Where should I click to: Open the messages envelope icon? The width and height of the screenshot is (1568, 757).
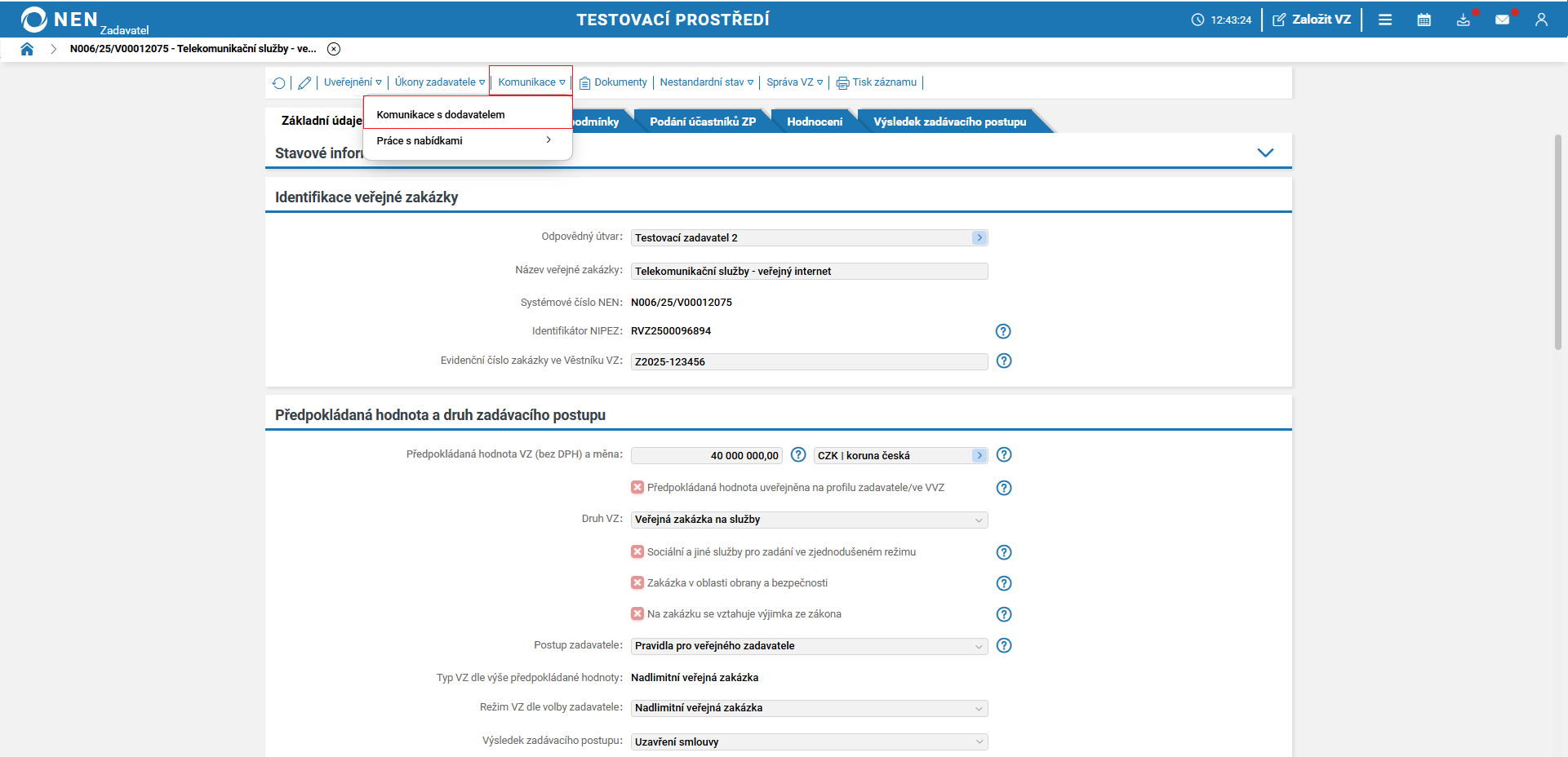tap(1504, 19)
